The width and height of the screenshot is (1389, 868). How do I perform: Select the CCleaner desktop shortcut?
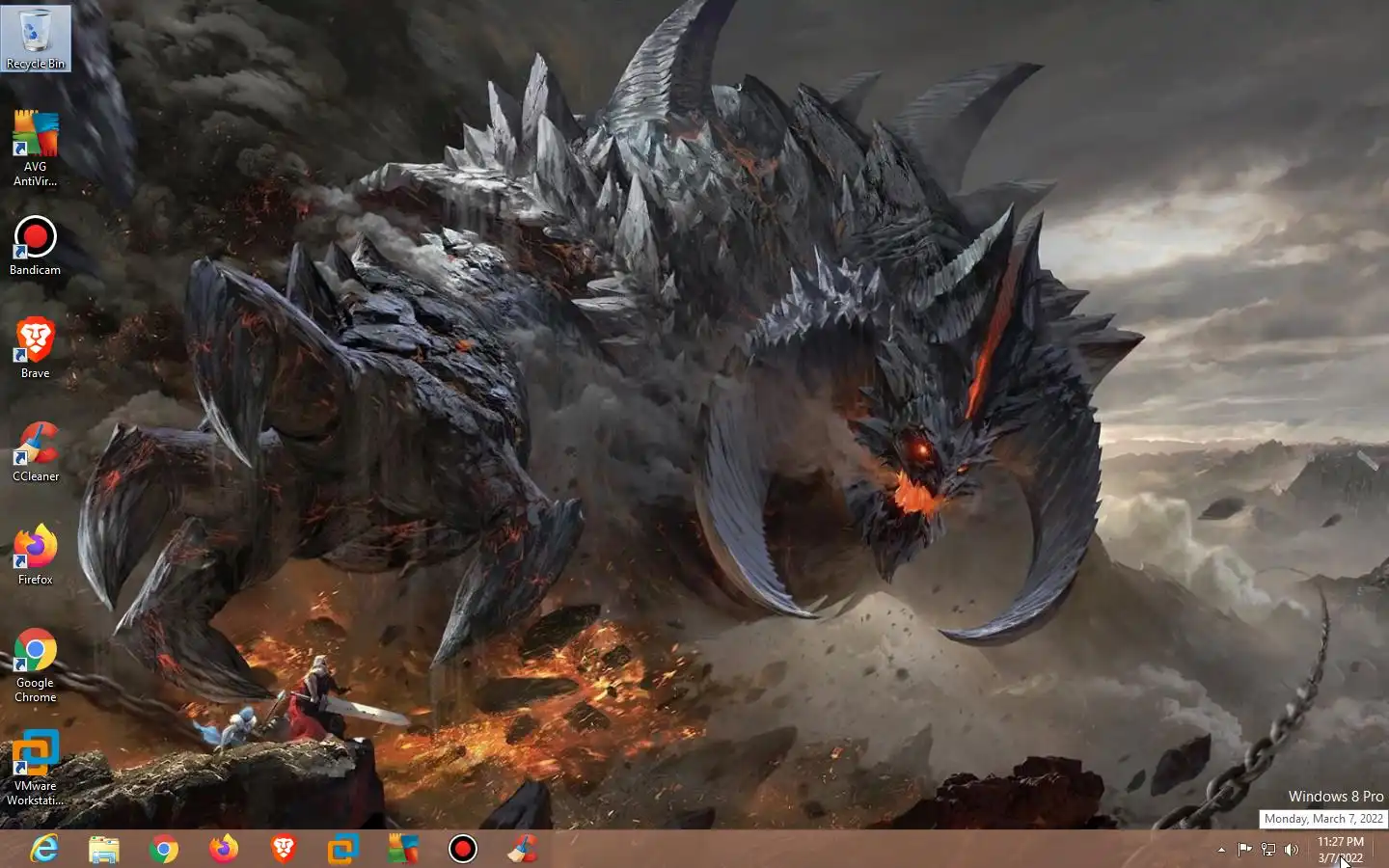click(36, 451)
